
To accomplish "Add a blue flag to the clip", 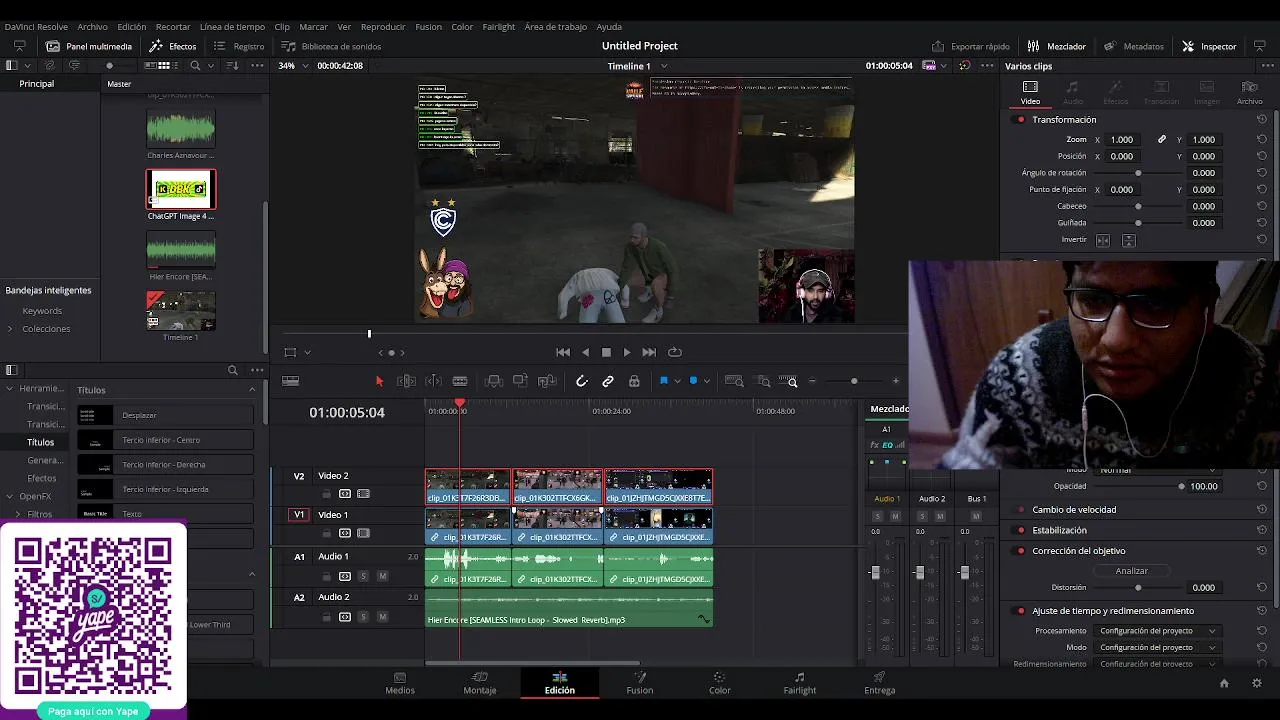I will click(663, 381).
